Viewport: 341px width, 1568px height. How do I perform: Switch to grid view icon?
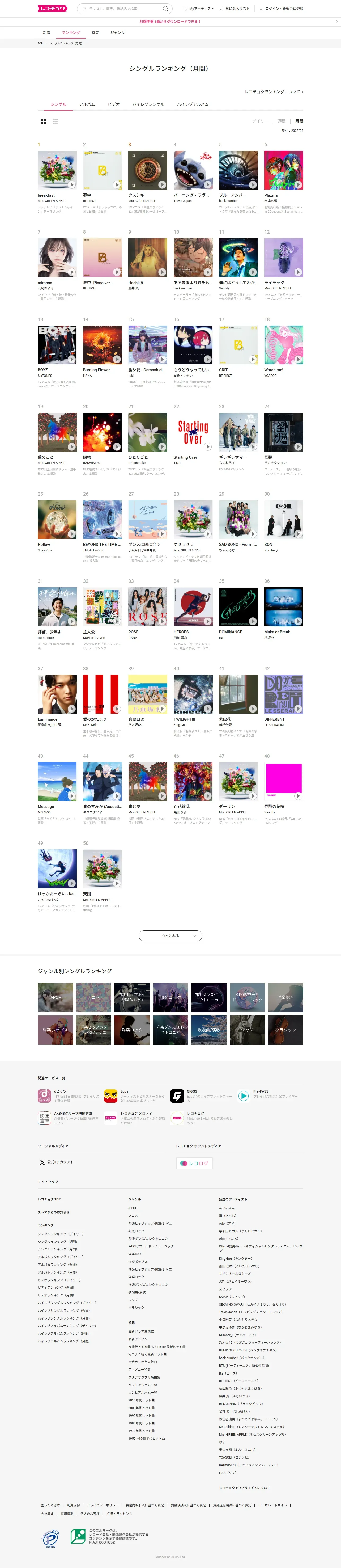(x=43, y=121)
